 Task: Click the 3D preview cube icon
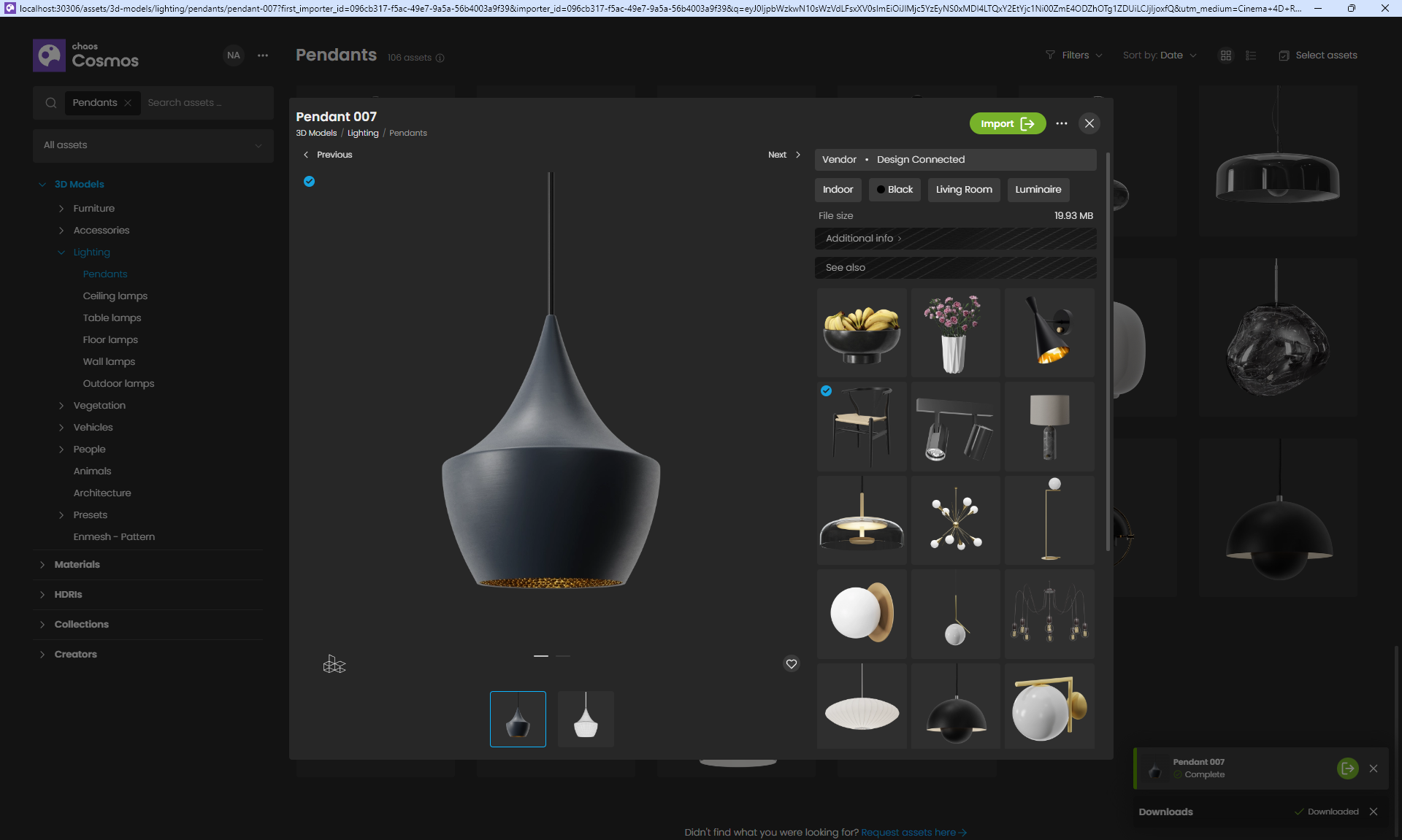tap(334, 664)
